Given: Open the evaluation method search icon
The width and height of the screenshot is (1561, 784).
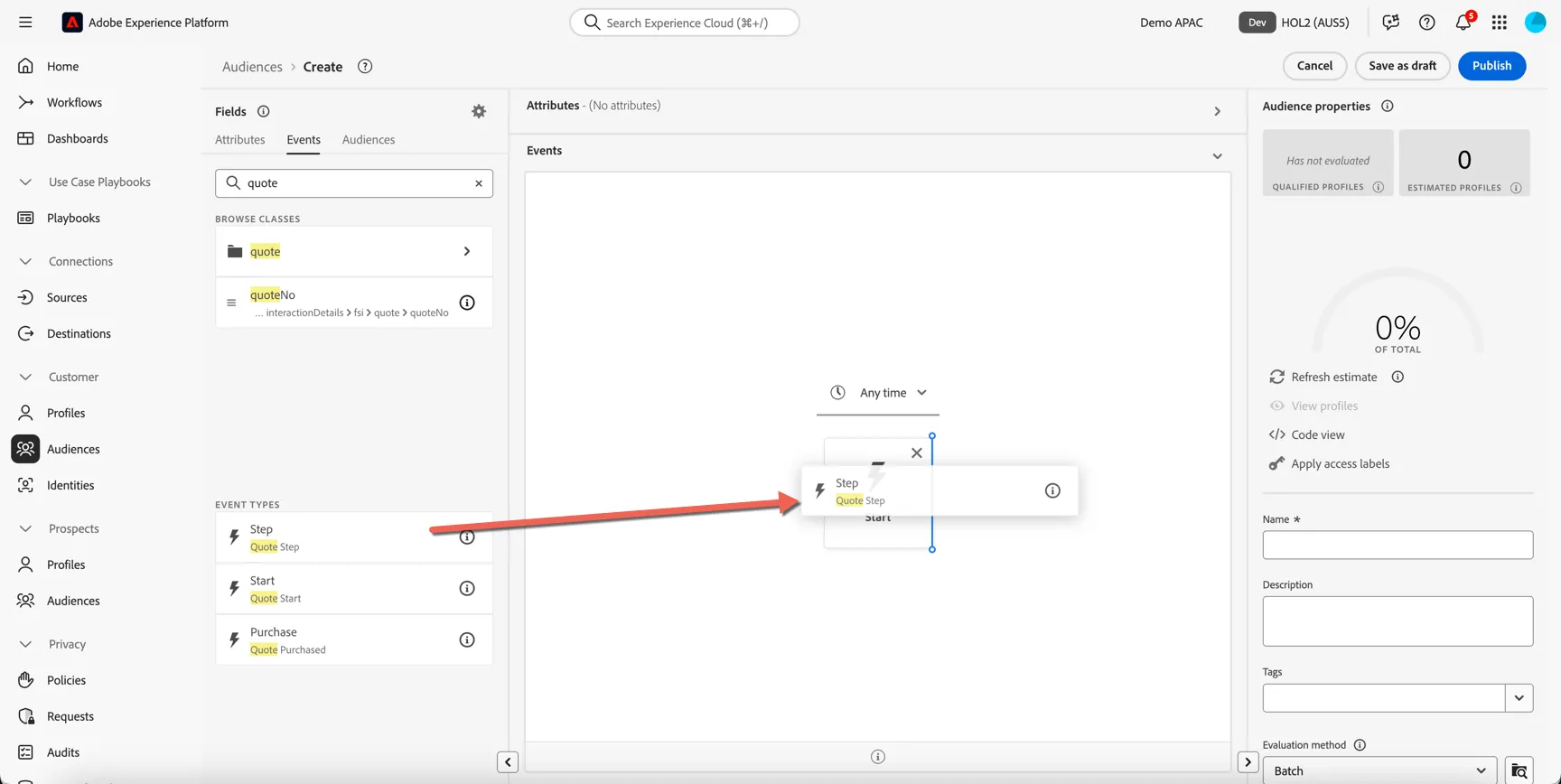Looking at the screenshot, I should (x=1519, y=770).
